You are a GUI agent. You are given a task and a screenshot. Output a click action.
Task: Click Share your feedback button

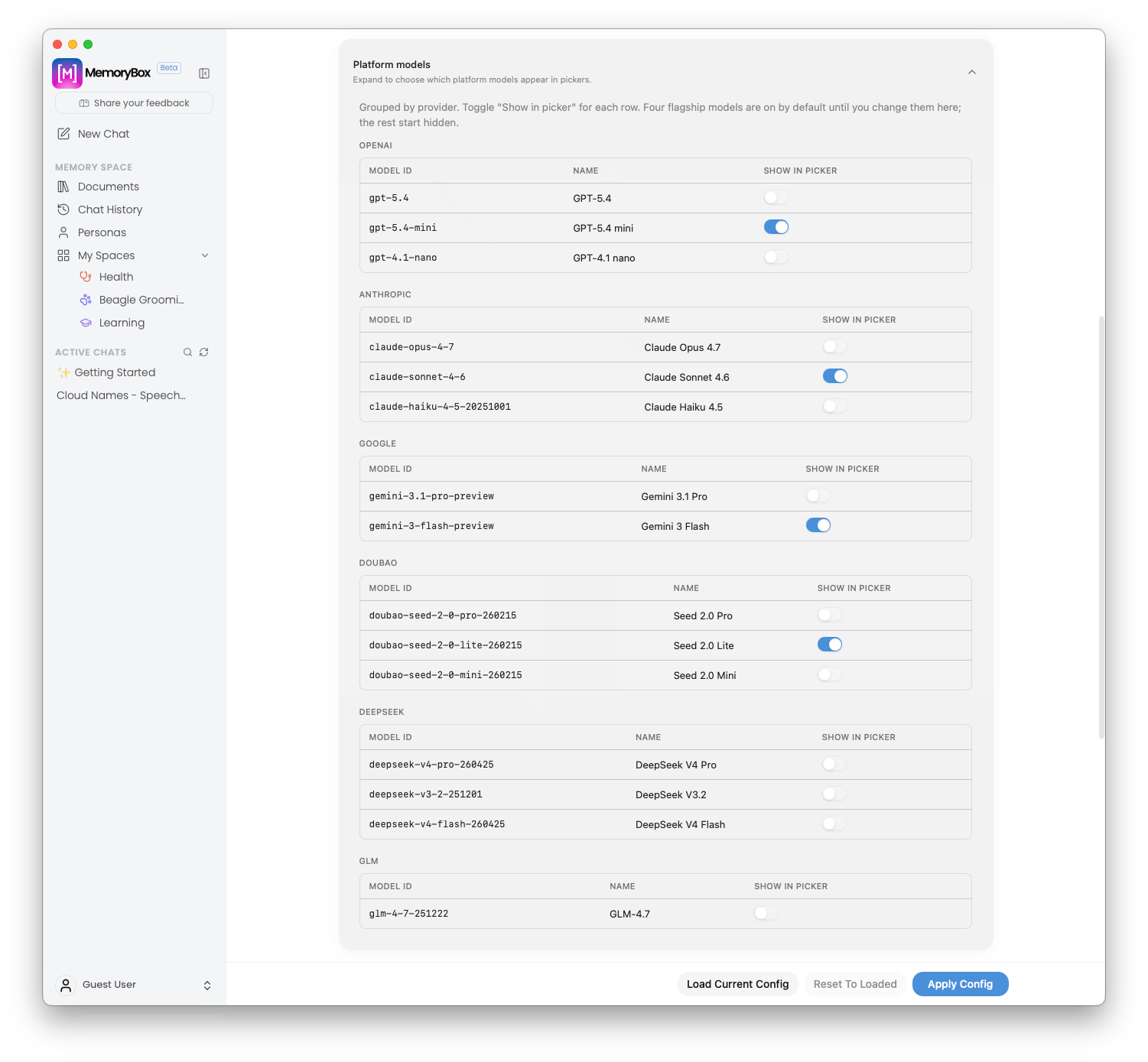coord(134,103)
